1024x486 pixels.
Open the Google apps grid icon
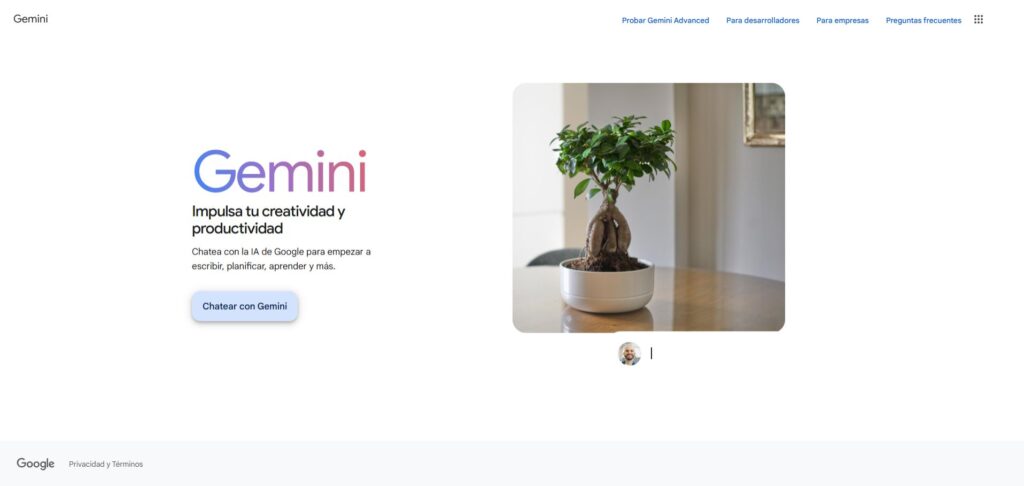coord(978,20)
